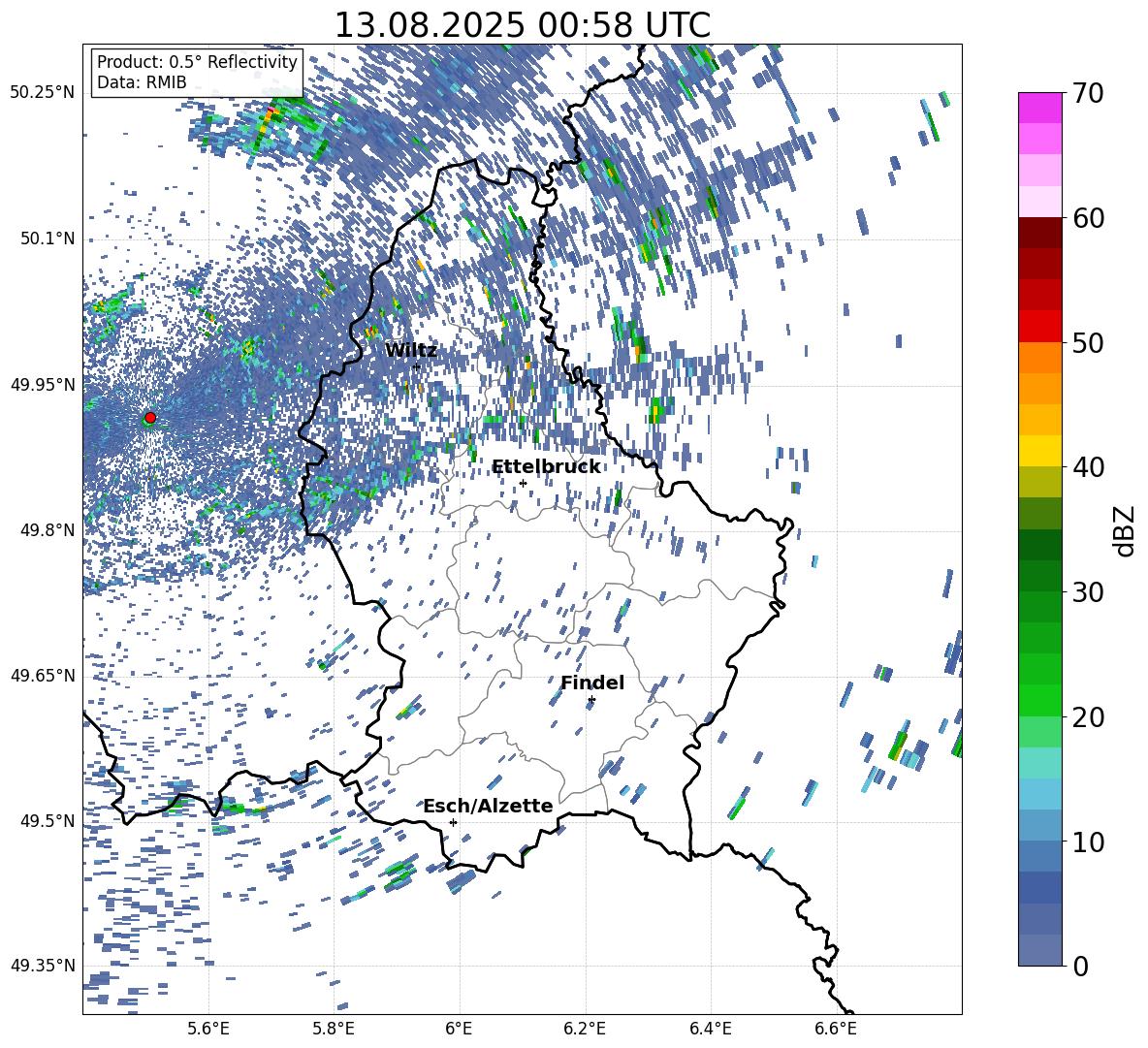Click the 6.6°E longitude label
Viewport: 1148px width, 1048px height.
[x=836, y=1029]
